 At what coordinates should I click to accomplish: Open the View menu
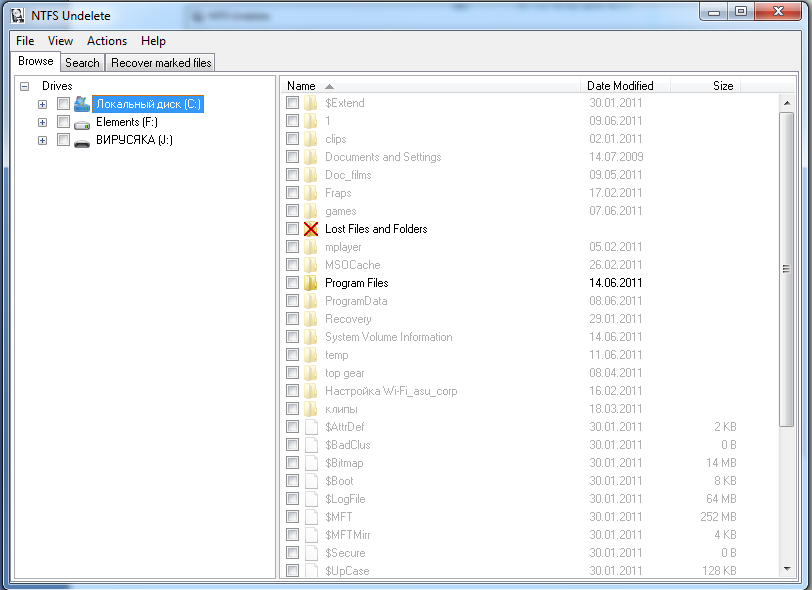[60, 41]
